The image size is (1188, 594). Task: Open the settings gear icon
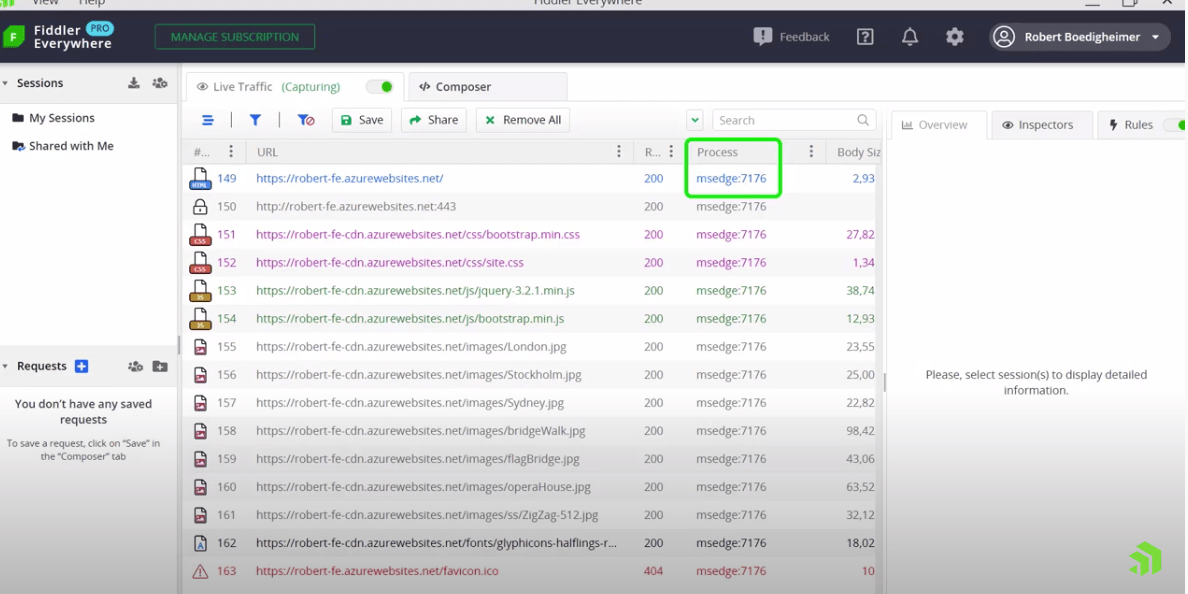(955, 36)
